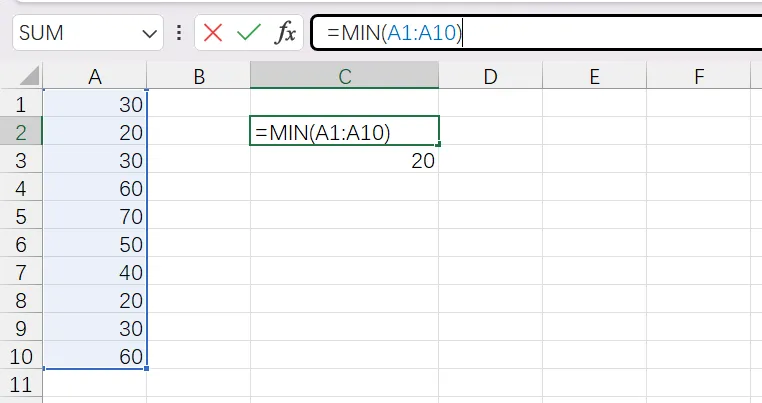The image size is (762, 403).
Task: Click cell A7 containing 40
Action: pyautogui.click(x=95, y=272)
